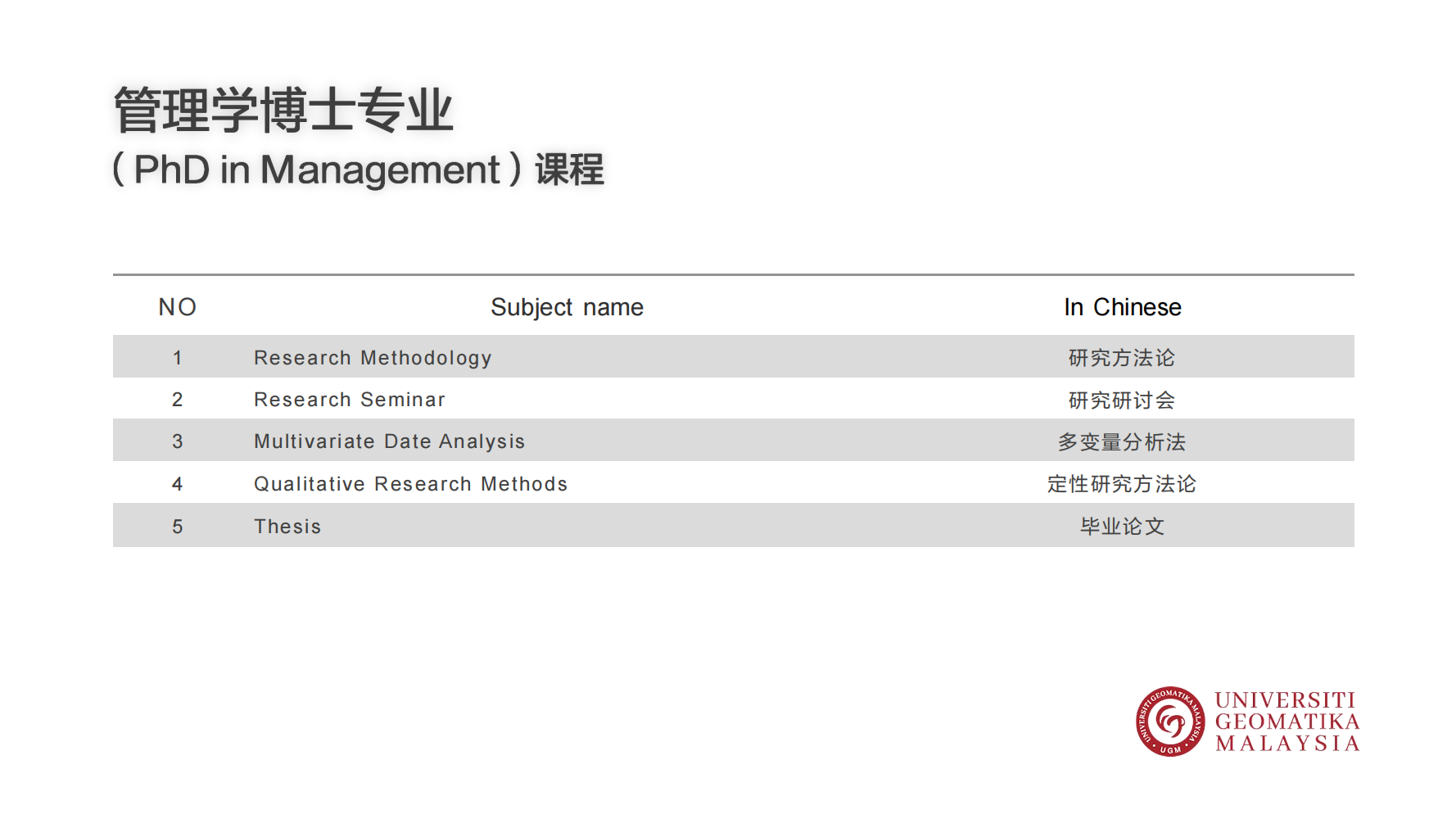
Task: Select the Thesis cell
Action: pos(287,527)
